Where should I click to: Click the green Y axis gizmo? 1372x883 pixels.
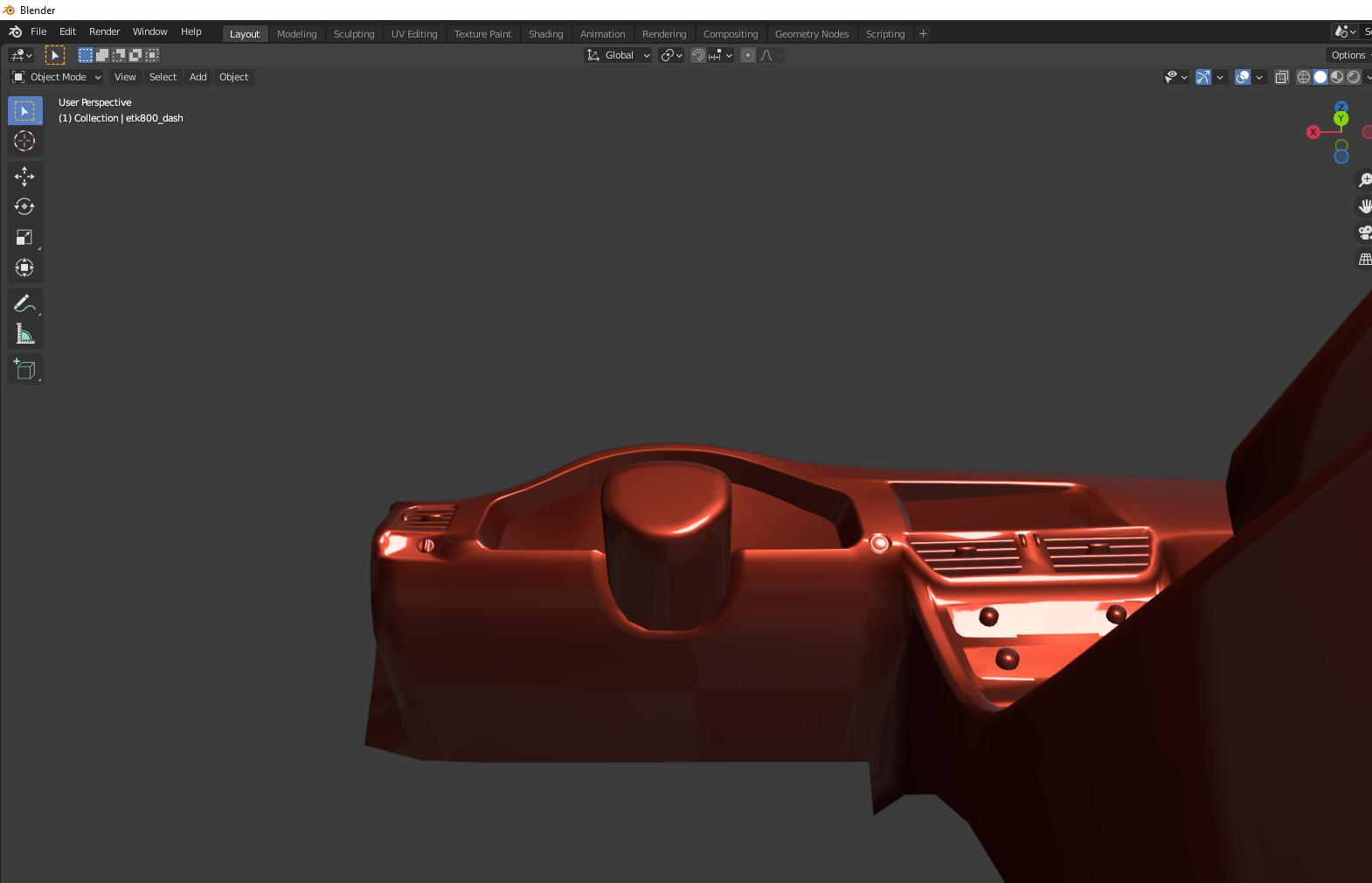[1341, 119]
